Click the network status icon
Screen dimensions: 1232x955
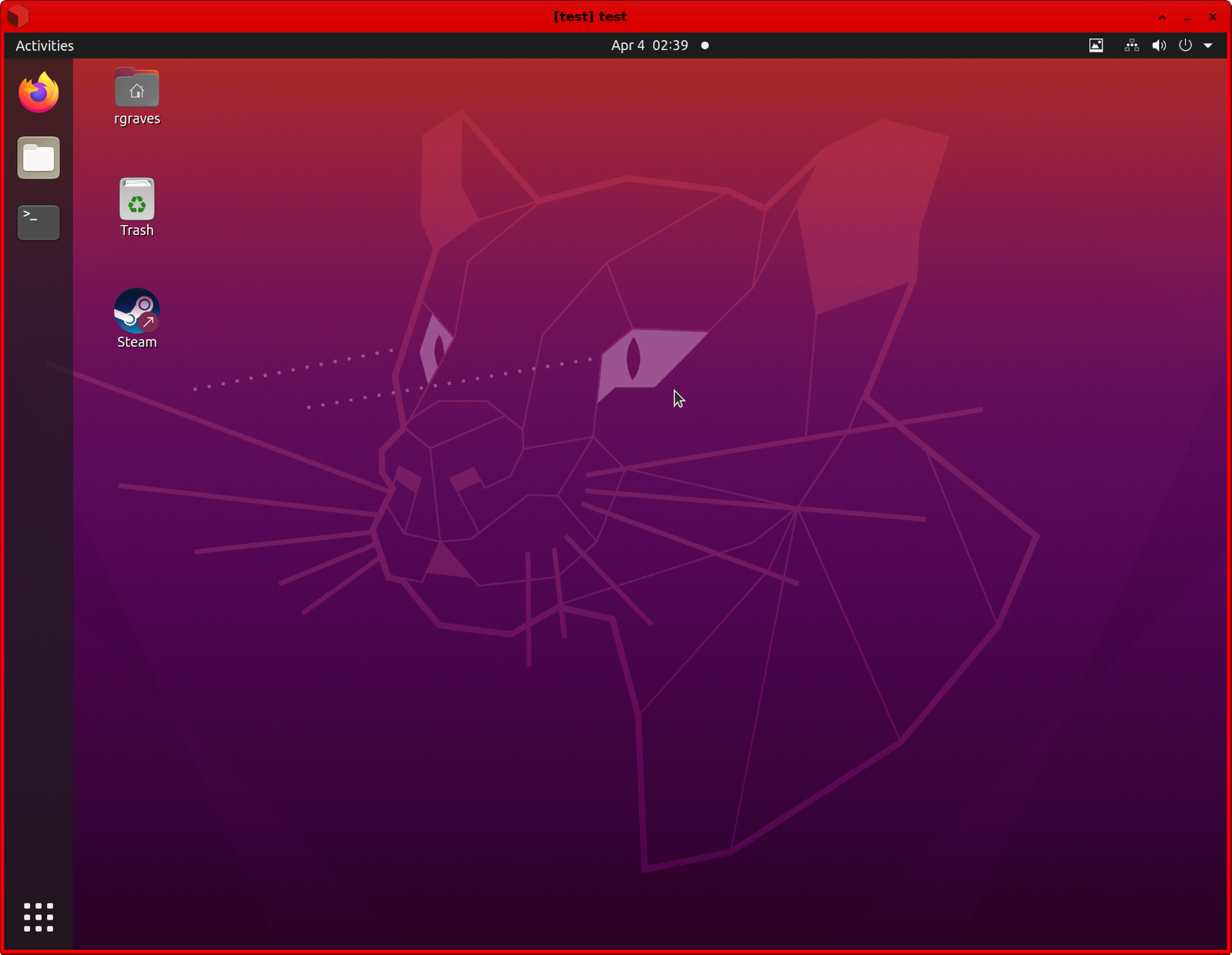click(1131, 45)
